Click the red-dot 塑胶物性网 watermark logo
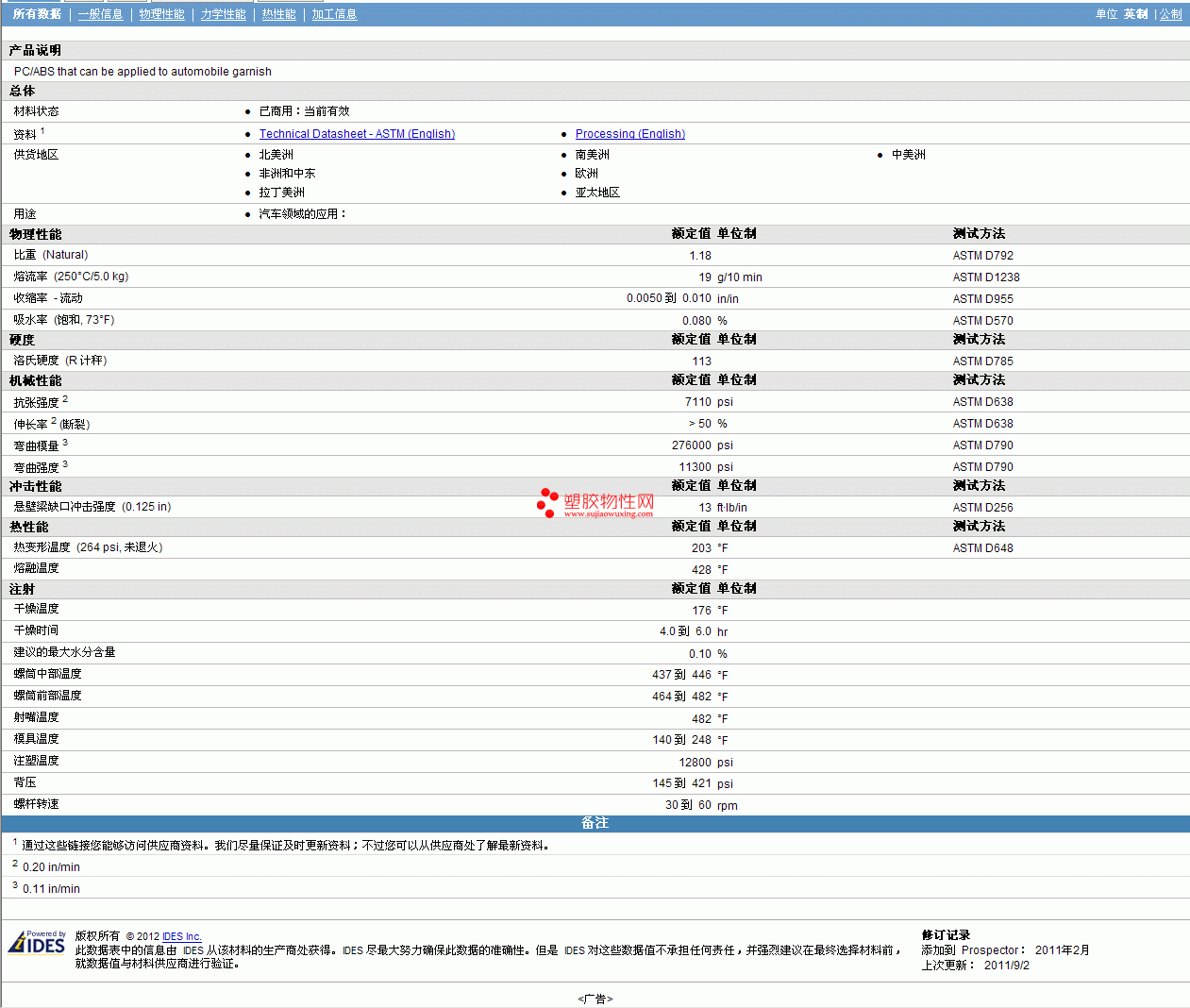Image resolution: width=1190 pixels, height=1008 pixels. (595, 503)
